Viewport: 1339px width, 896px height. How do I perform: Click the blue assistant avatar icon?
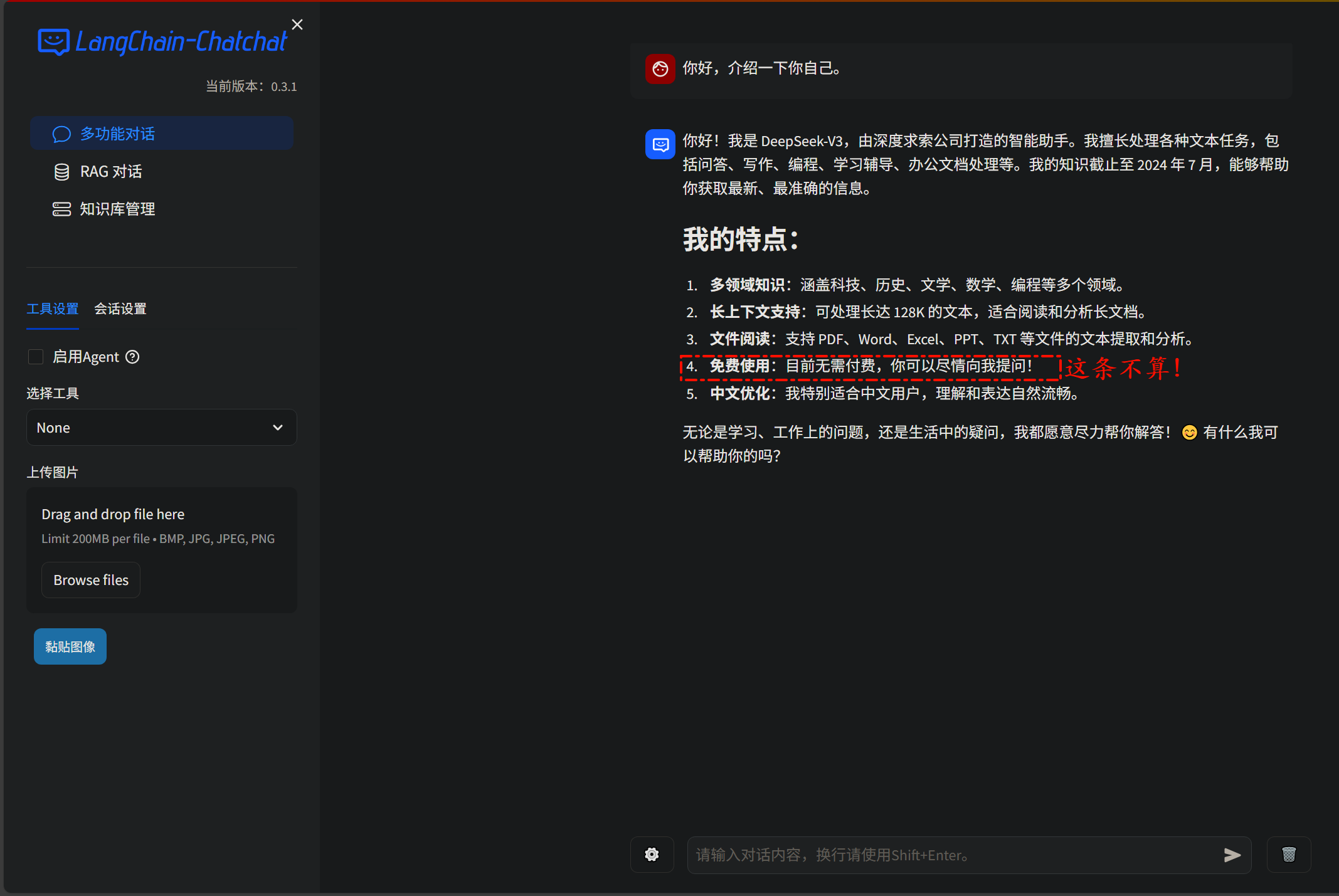coord(660,144)
